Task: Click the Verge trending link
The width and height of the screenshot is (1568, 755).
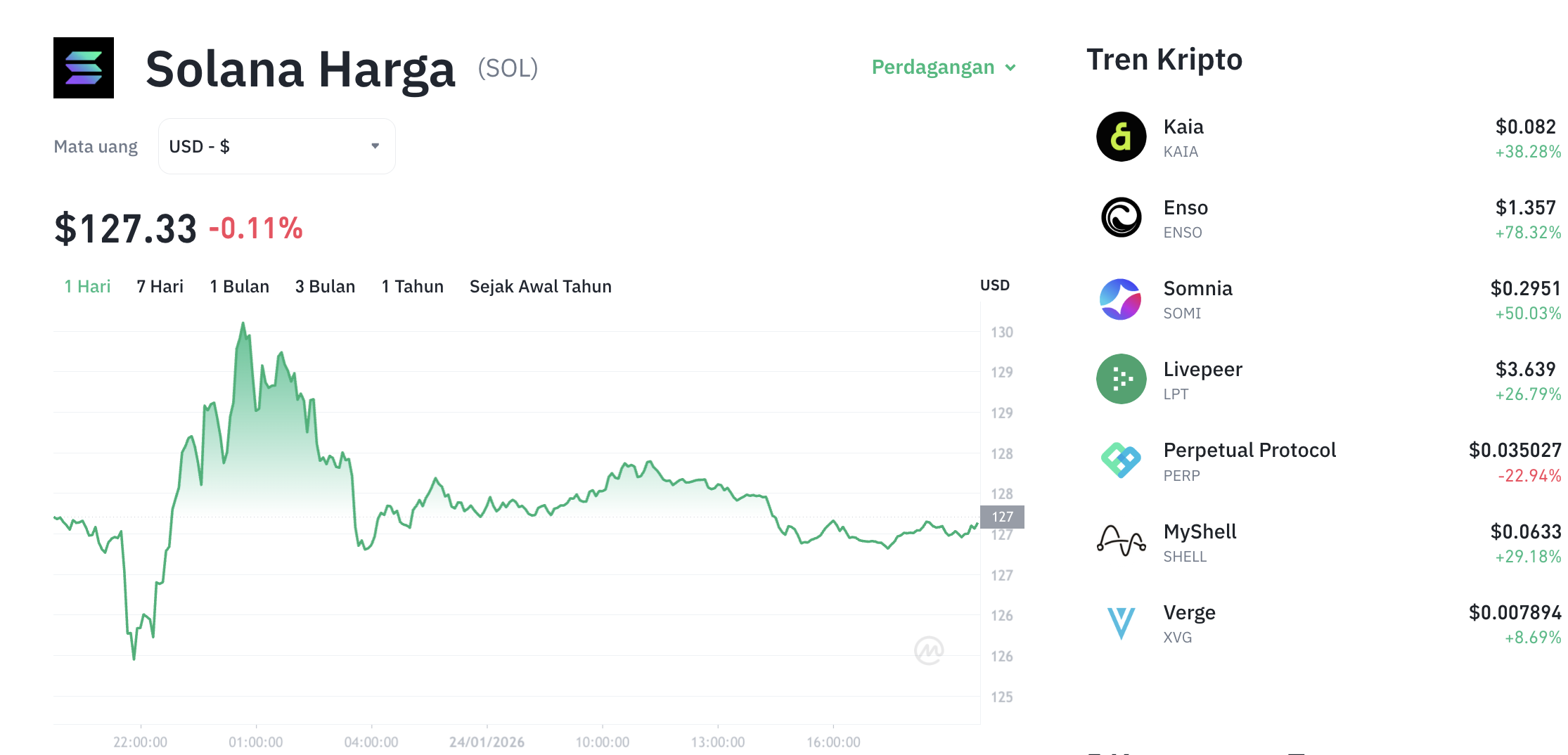Action: point(1188,612)
